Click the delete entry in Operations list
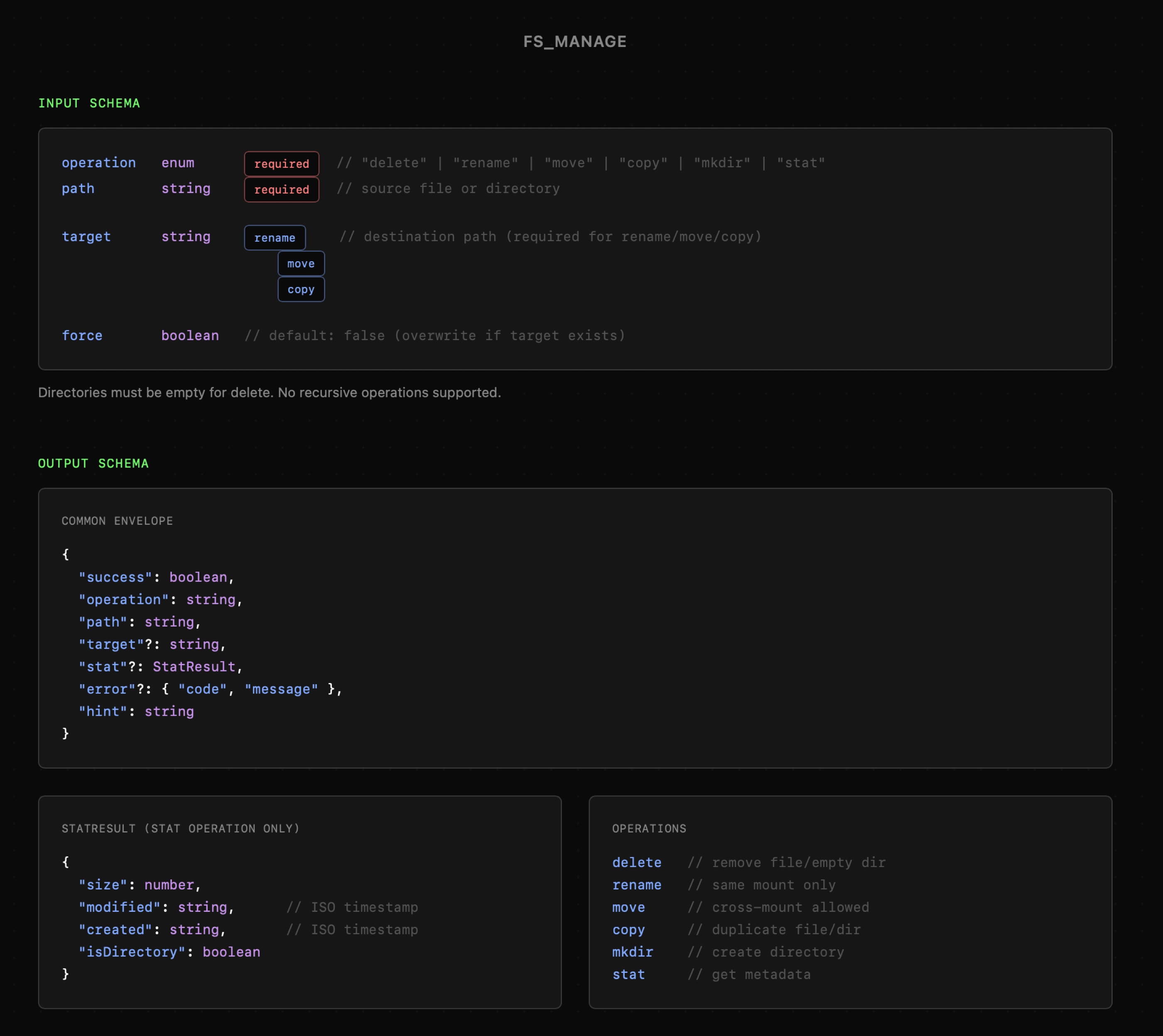The width and height of the screenshot is (1163, 1036). pos(636,862)
